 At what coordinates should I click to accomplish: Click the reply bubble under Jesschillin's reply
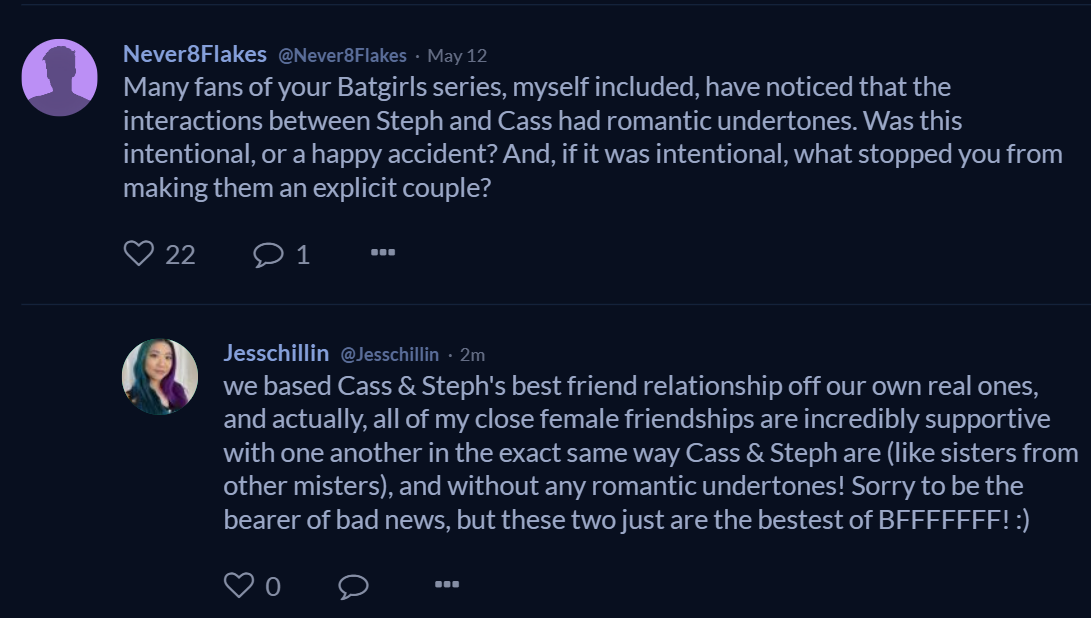353,585
